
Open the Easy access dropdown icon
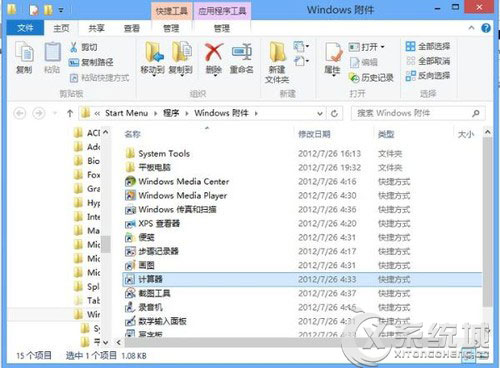point(301,61)
